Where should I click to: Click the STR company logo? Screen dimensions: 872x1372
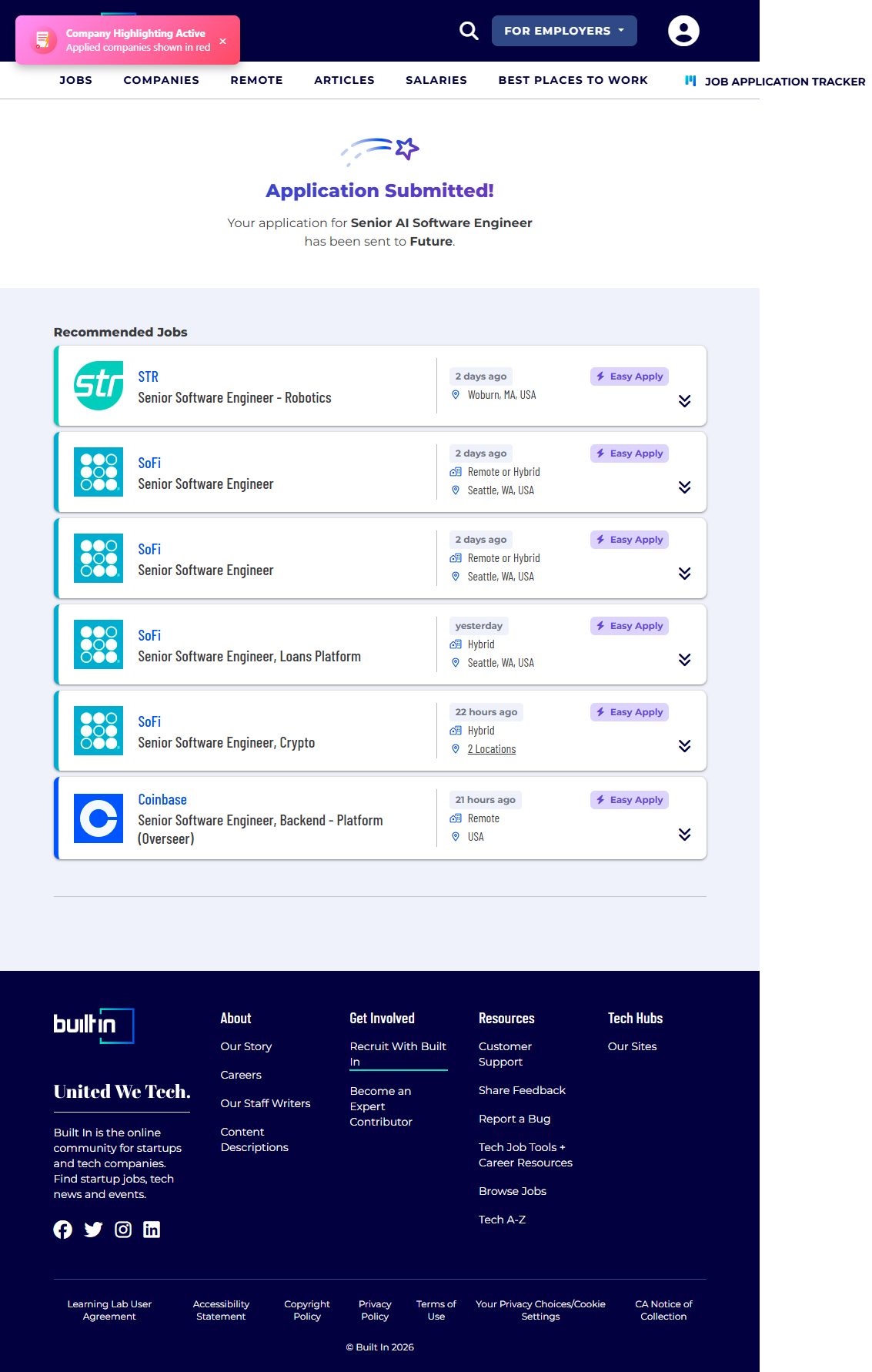click(99, 386)
